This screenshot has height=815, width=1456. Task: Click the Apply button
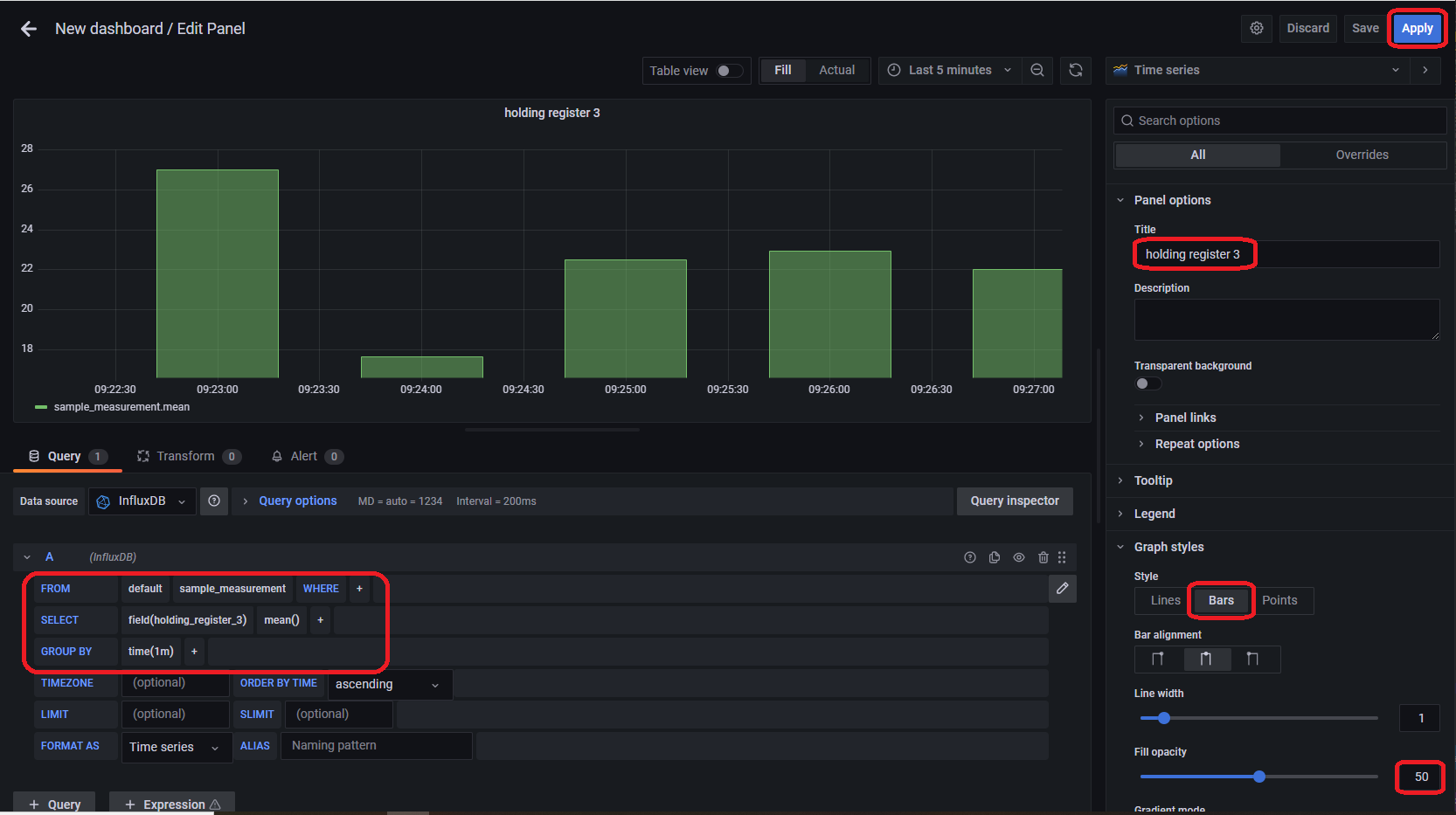pyautogui.click(x=1416, y=28)
